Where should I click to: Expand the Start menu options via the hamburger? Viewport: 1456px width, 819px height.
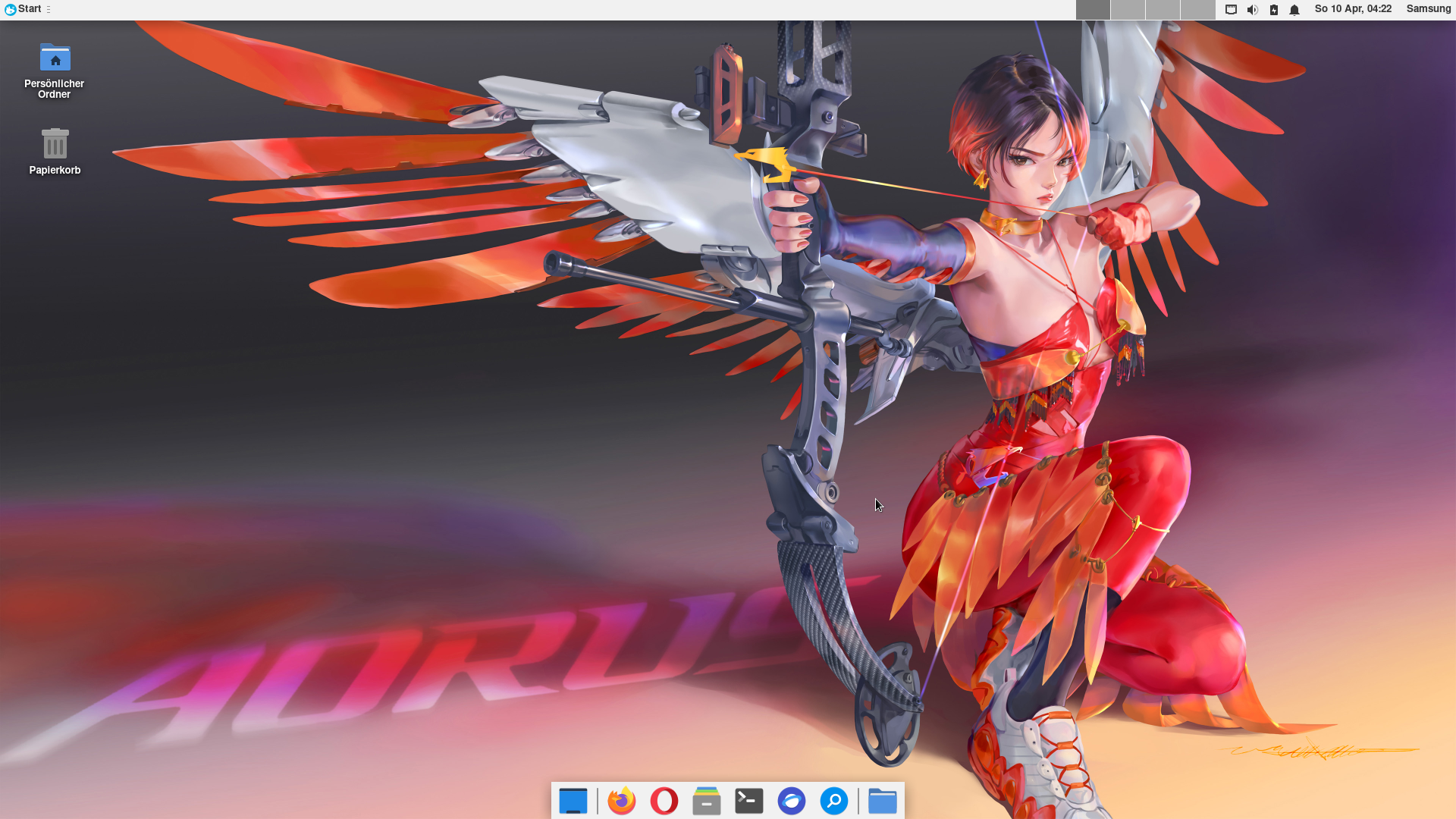pos(47,10)
